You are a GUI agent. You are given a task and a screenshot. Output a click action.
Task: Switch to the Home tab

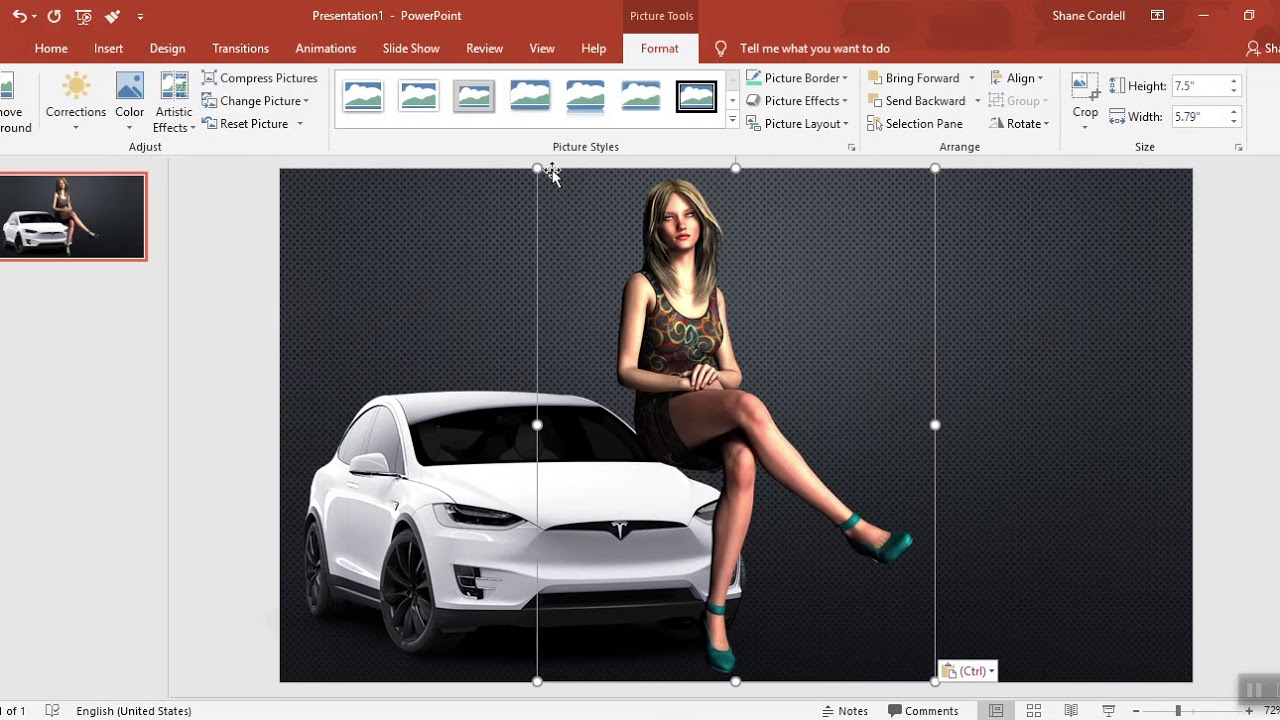(51, 48)
